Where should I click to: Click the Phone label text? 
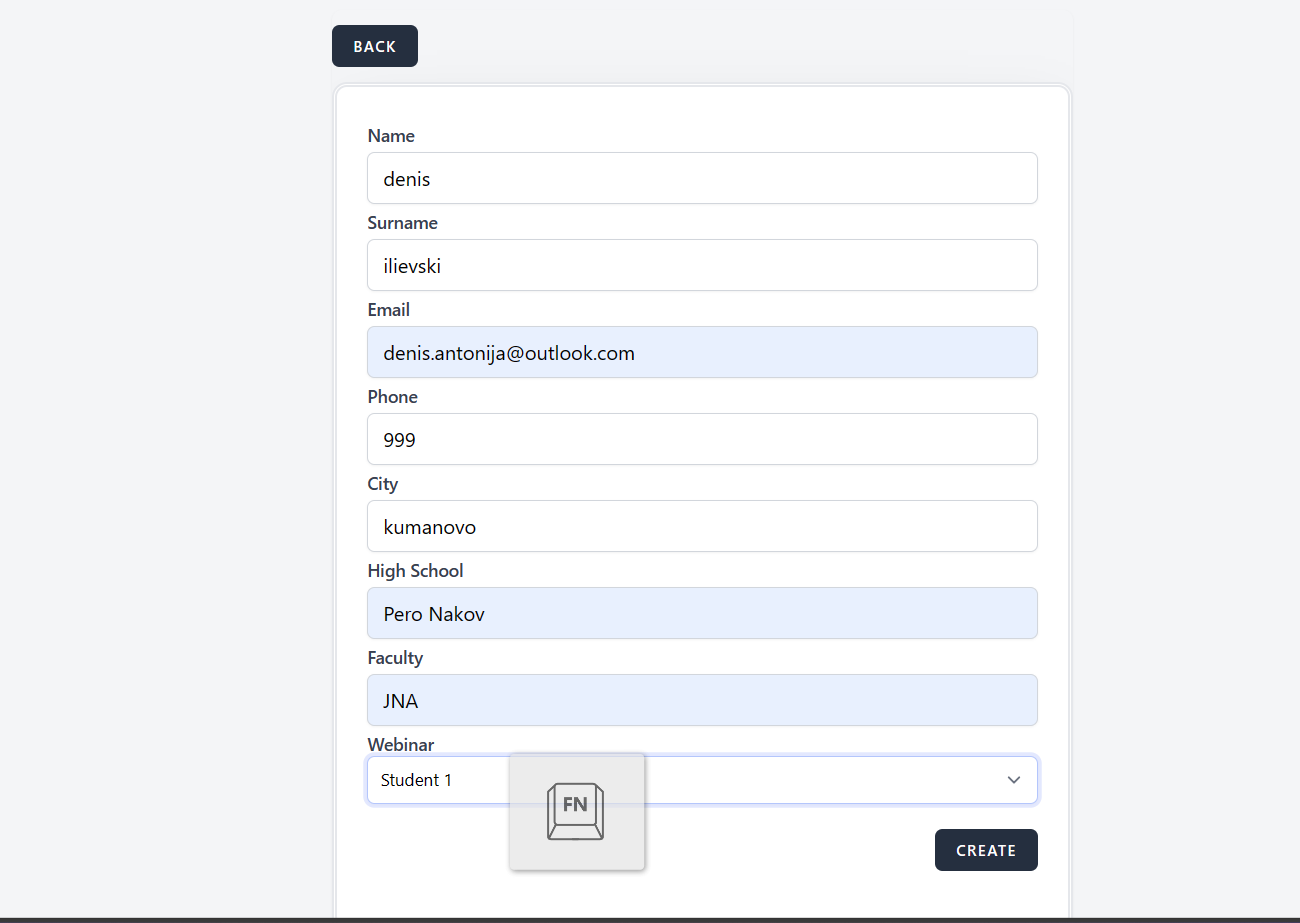[393, 397]
